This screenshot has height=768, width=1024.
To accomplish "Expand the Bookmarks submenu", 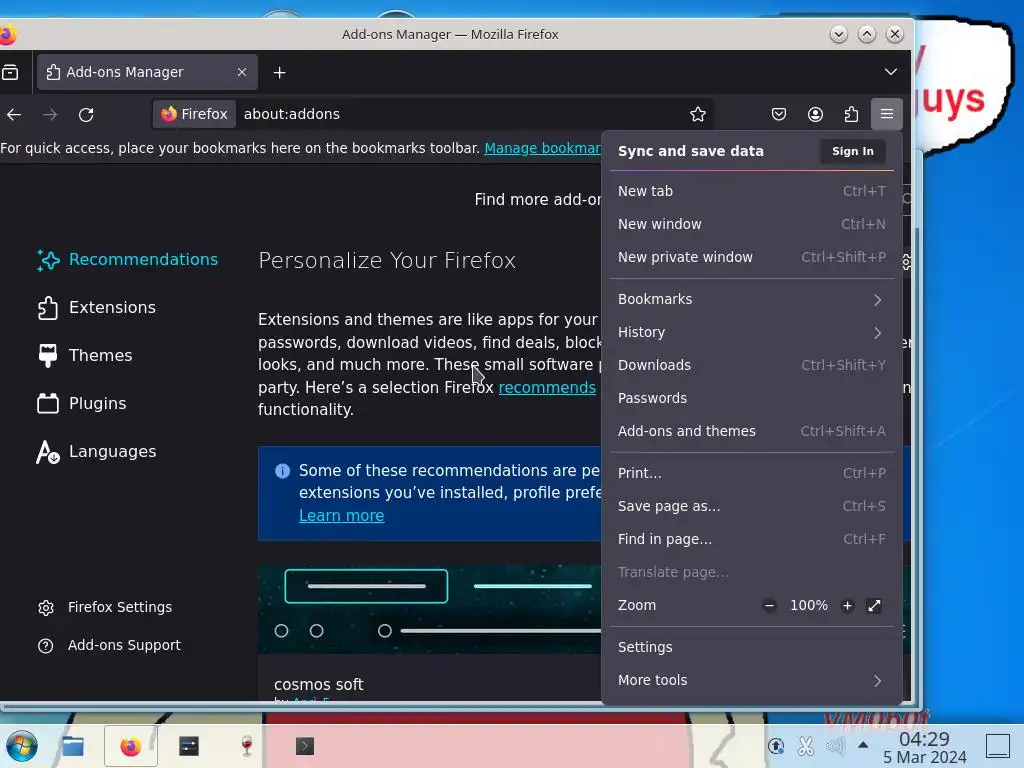I will pyautogui.click(x=752, y=299).
